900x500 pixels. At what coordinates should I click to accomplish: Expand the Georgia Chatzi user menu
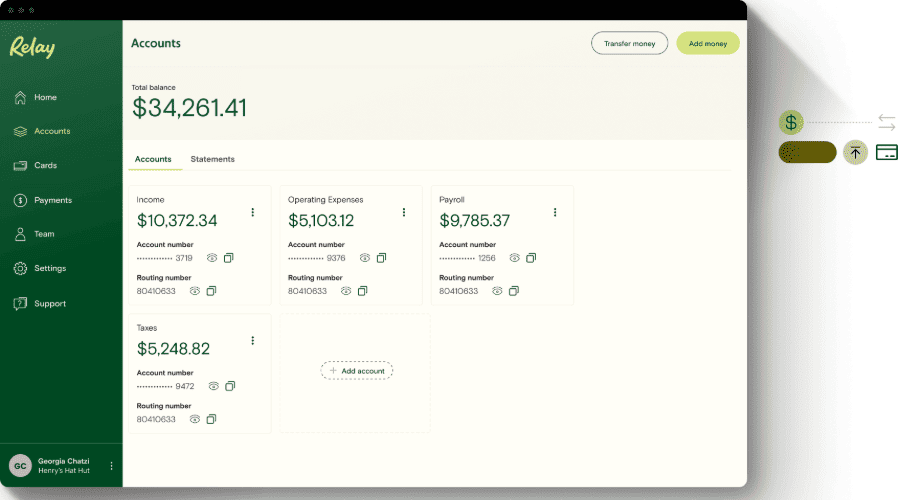[111, 465]
